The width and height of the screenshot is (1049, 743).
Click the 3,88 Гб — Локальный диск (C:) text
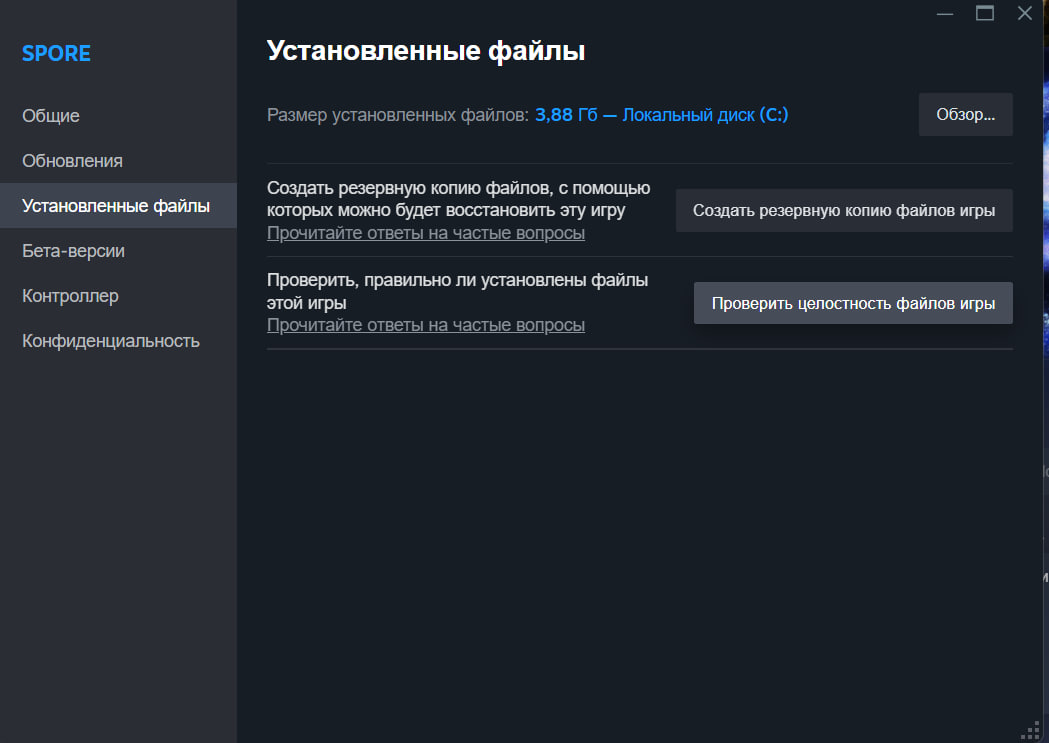pyautogui.click(x=662, y=114)
